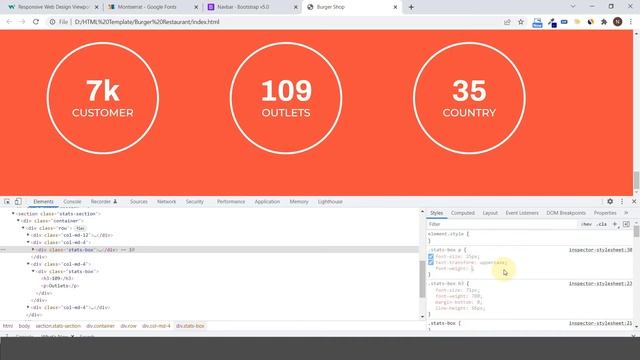Open the color picker eyedropper extension
640x360 pixels.
(552, 22)
